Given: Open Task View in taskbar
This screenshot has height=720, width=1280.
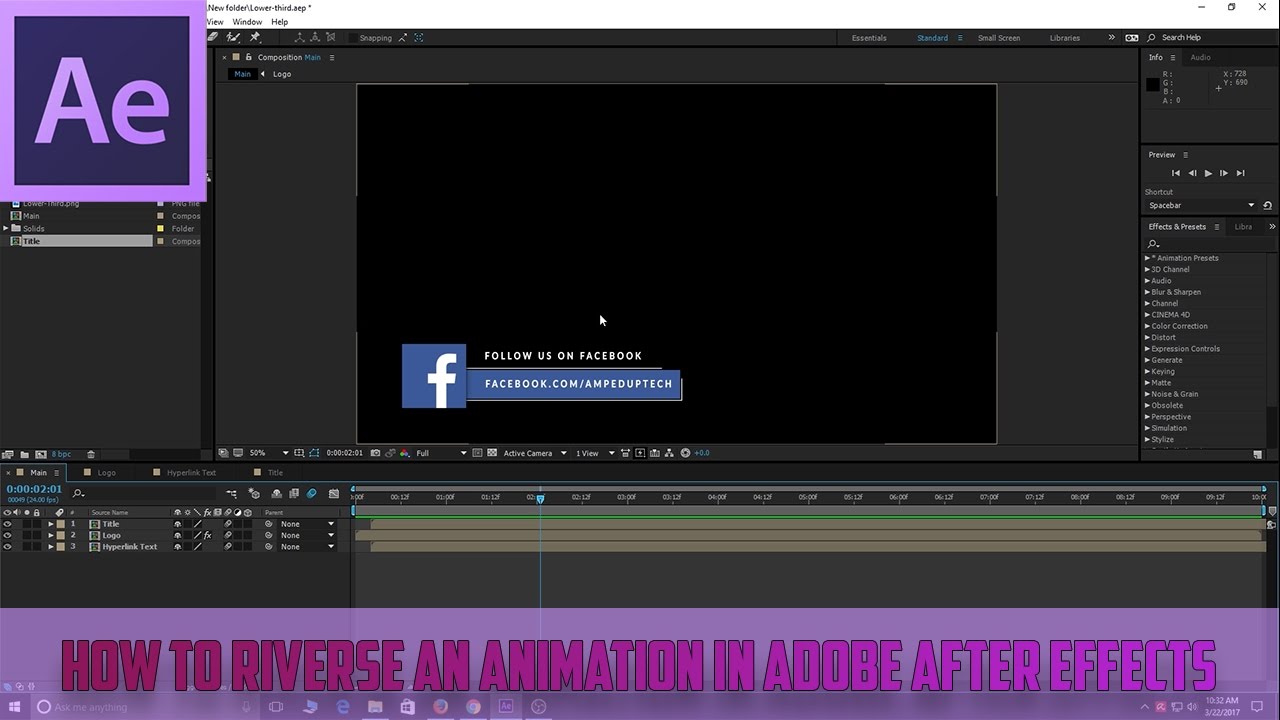Looking at the screenshot, I should point(276,707).
